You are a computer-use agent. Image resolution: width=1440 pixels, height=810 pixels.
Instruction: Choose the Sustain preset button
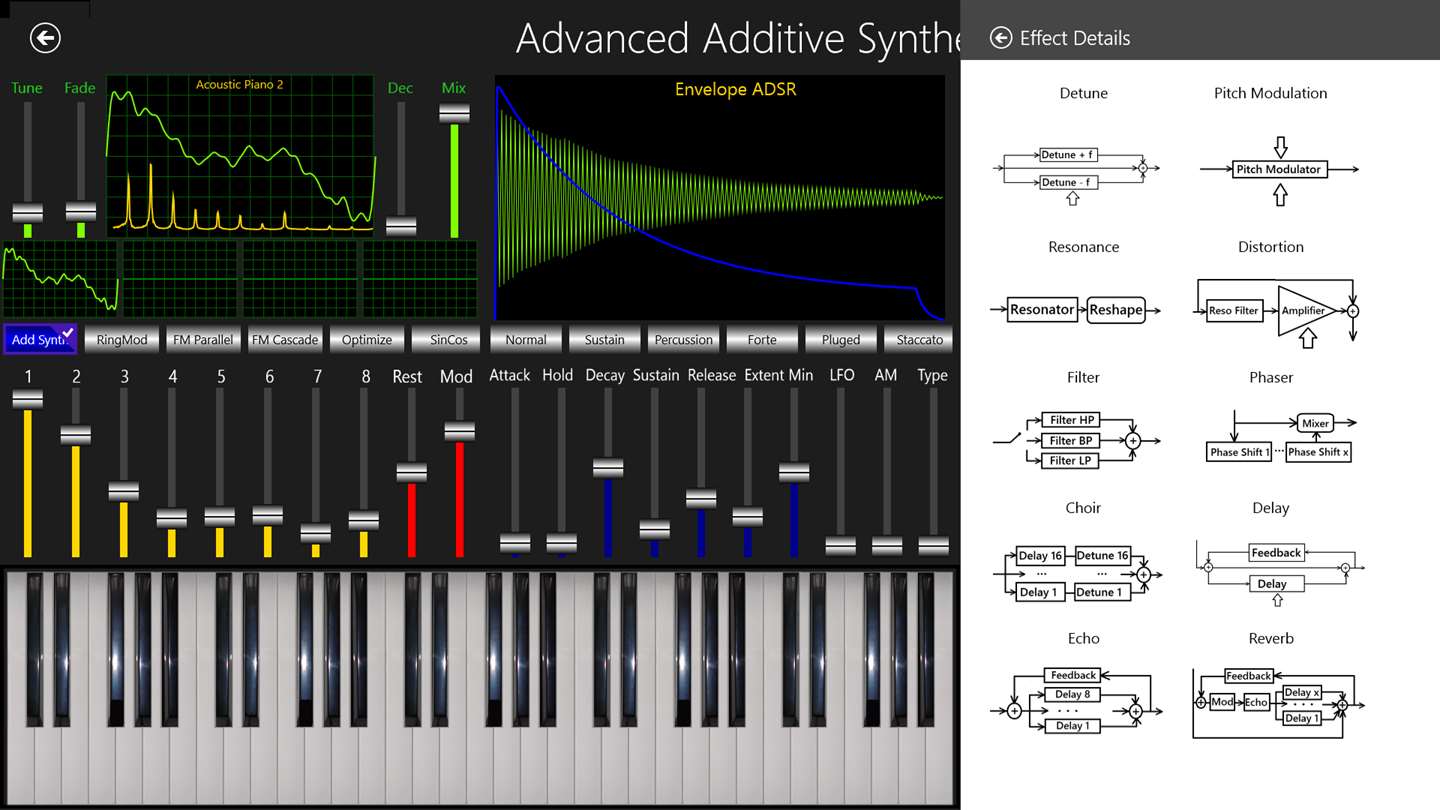point(605,339)
